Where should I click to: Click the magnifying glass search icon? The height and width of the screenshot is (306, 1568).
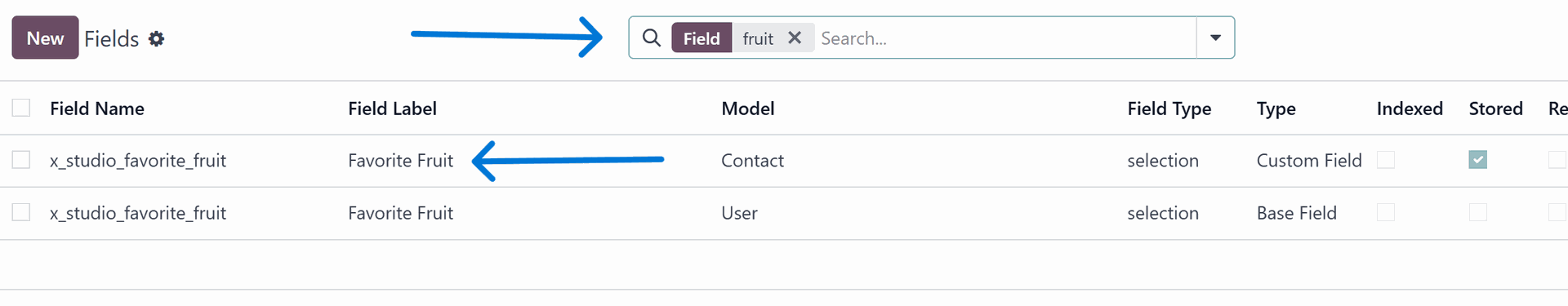651,38
